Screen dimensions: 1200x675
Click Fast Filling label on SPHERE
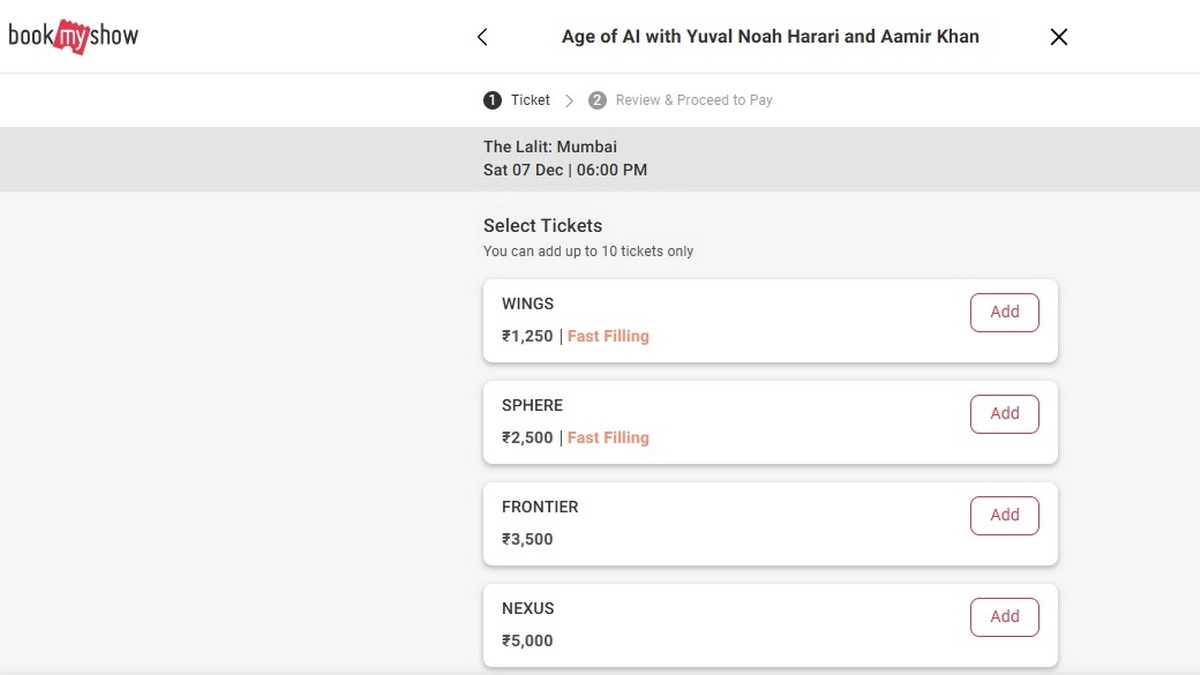point(608,438)
